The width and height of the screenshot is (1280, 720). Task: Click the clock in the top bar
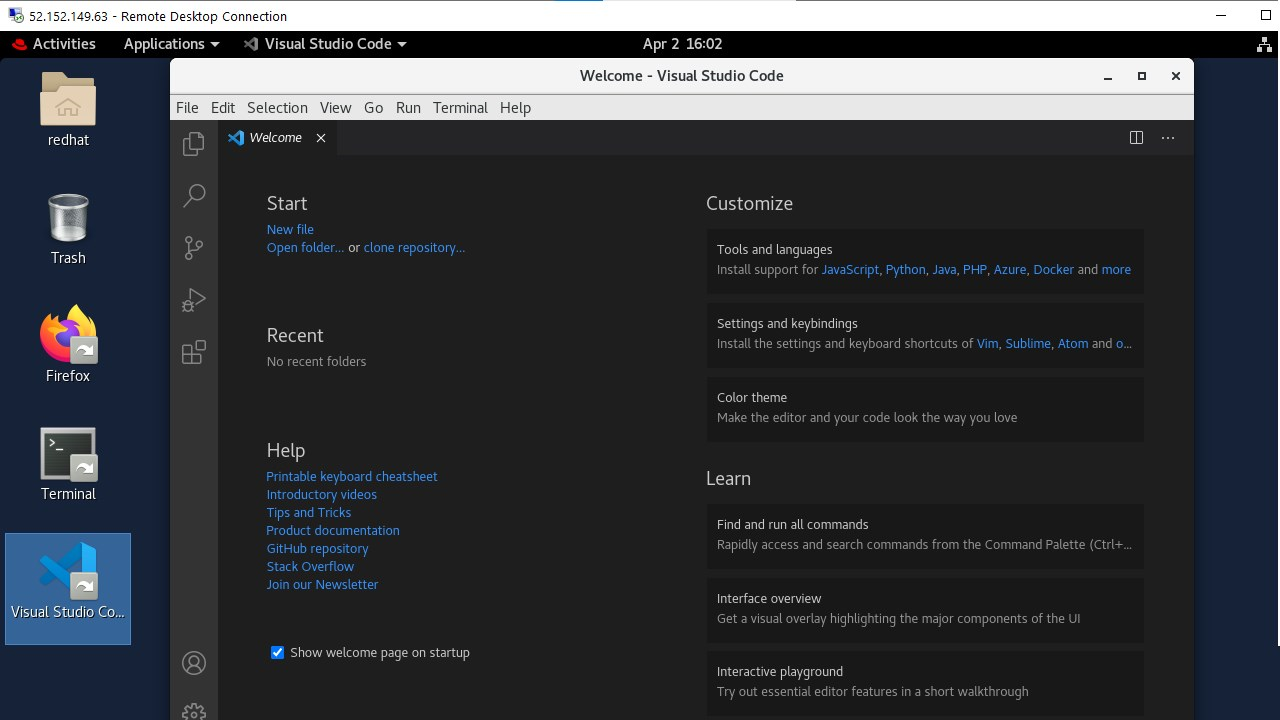click(682, 44)
